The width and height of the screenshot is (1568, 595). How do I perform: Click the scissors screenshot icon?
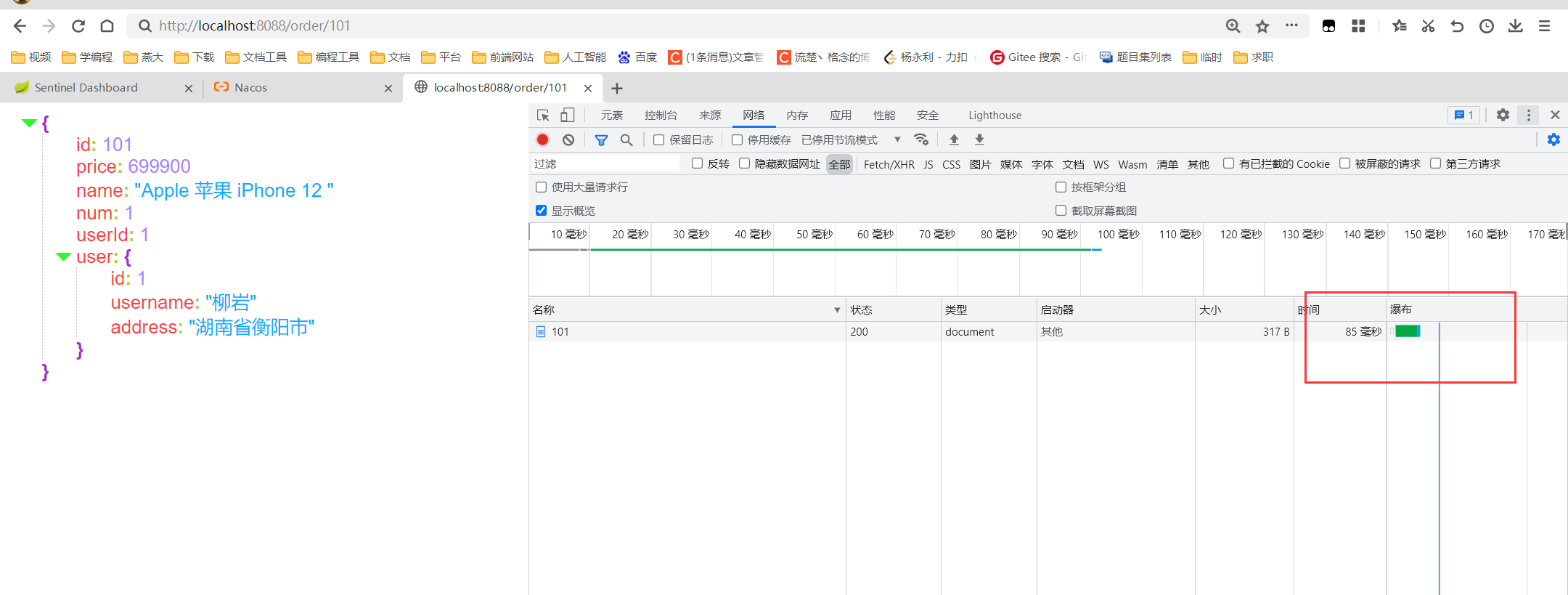click(1428, 26)
